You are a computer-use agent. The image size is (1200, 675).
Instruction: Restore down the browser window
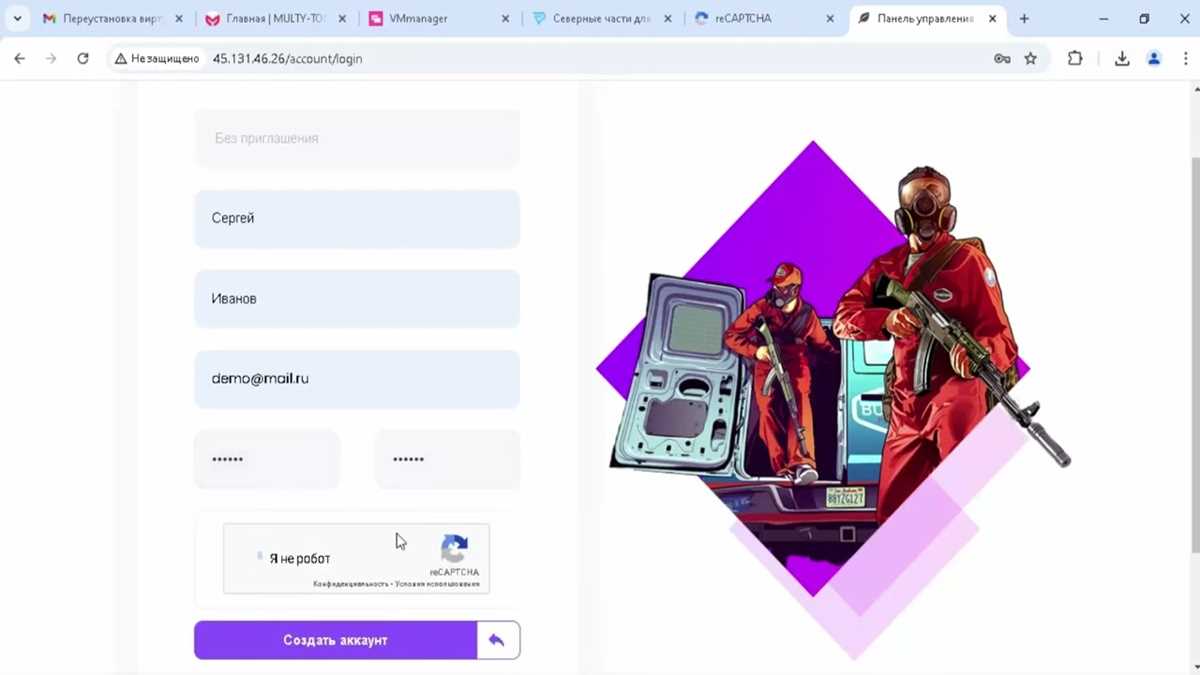click(1144, 19)
